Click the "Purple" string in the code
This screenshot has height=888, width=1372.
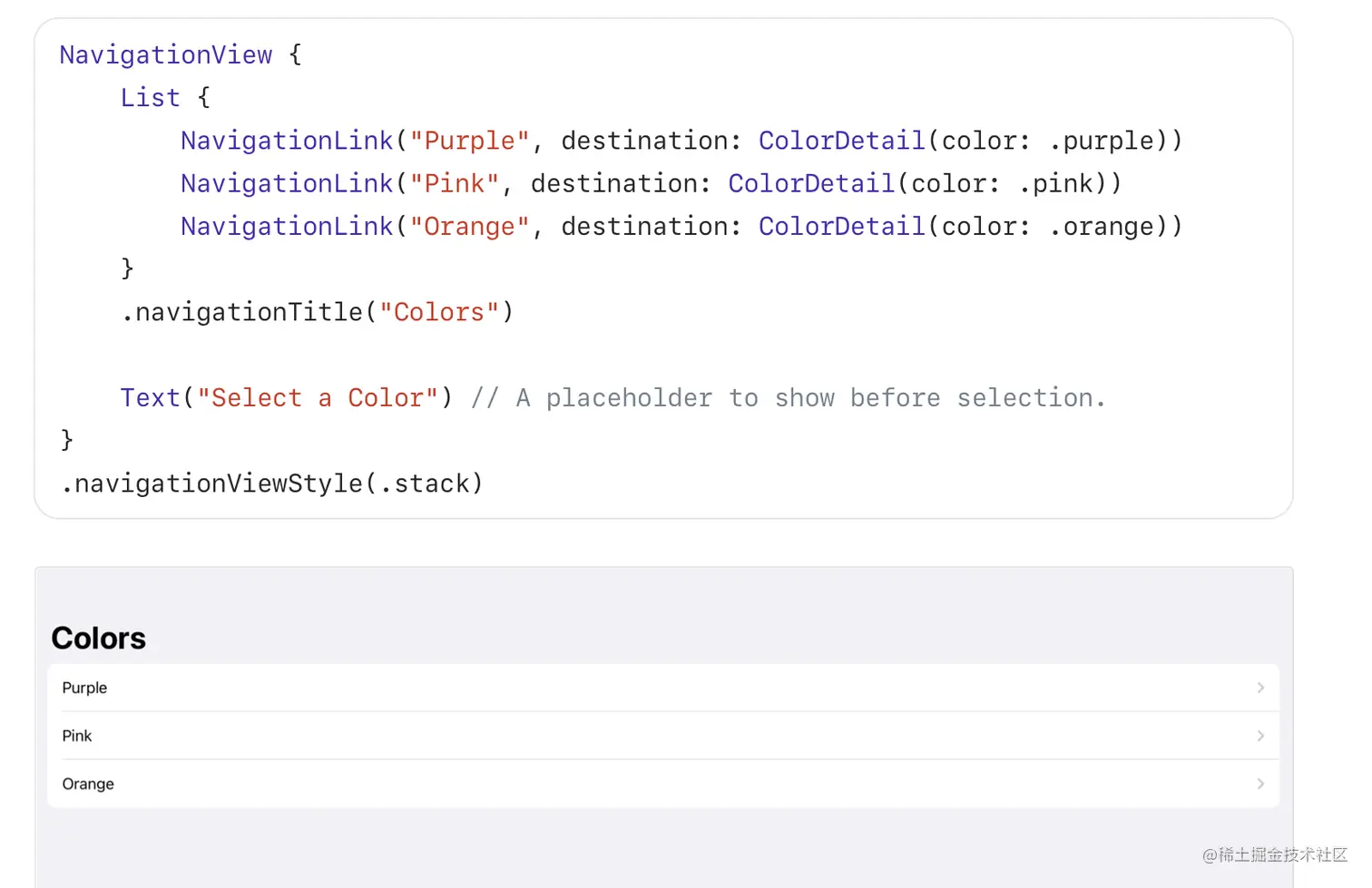pos(469,141)
